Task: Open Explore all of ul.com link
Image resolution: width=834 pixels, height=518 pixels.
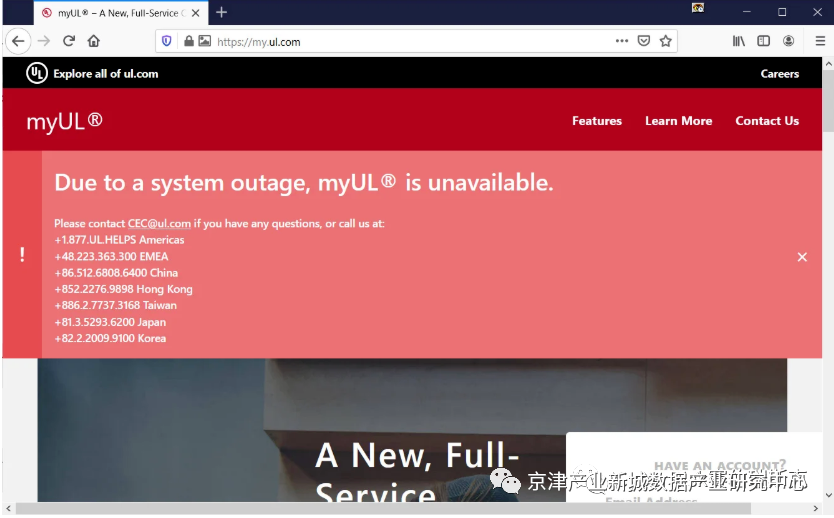Action: (x=105, y=74)
